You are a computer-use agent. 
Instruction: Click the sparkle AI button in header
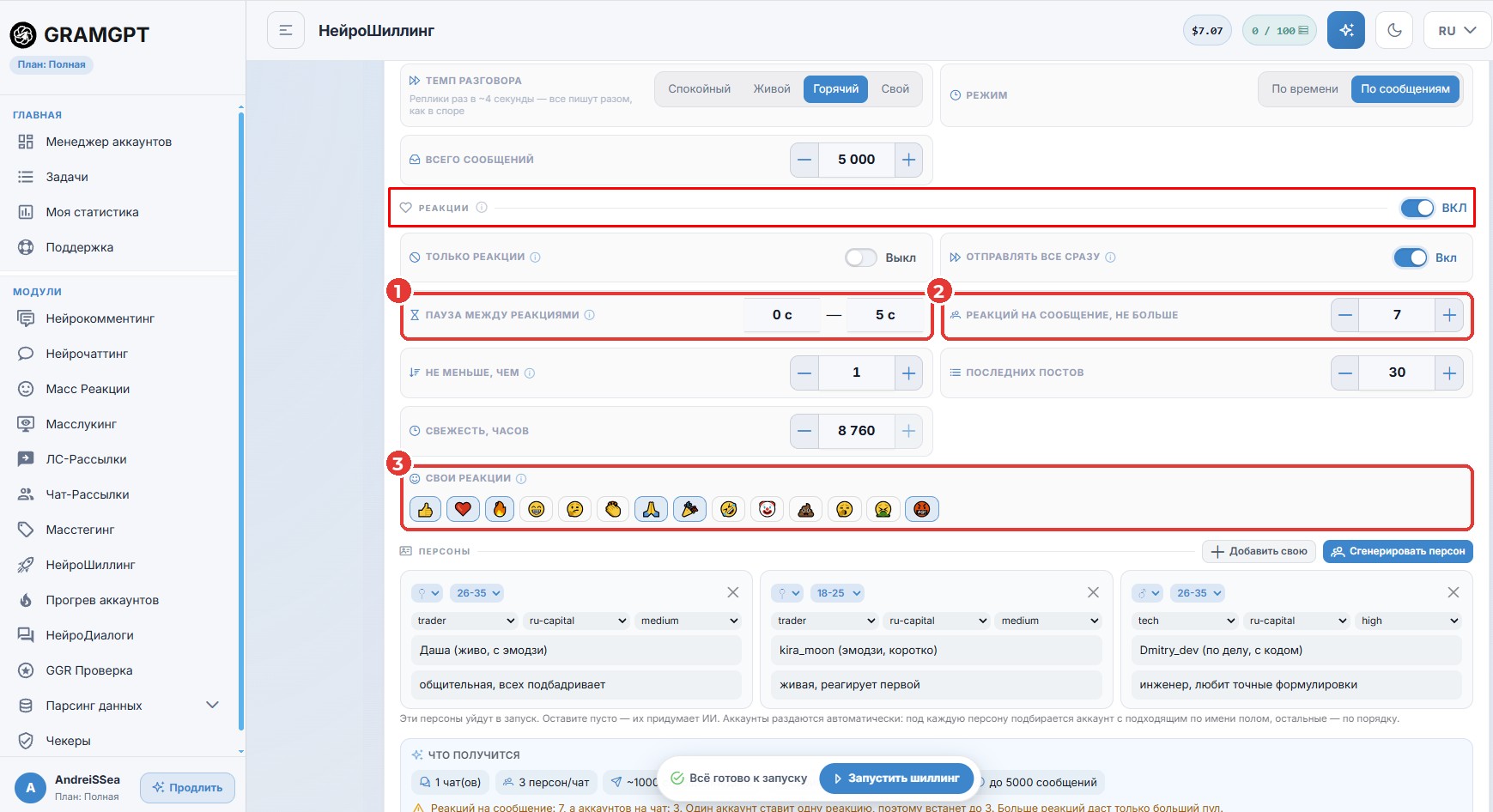click(1345, 31)
